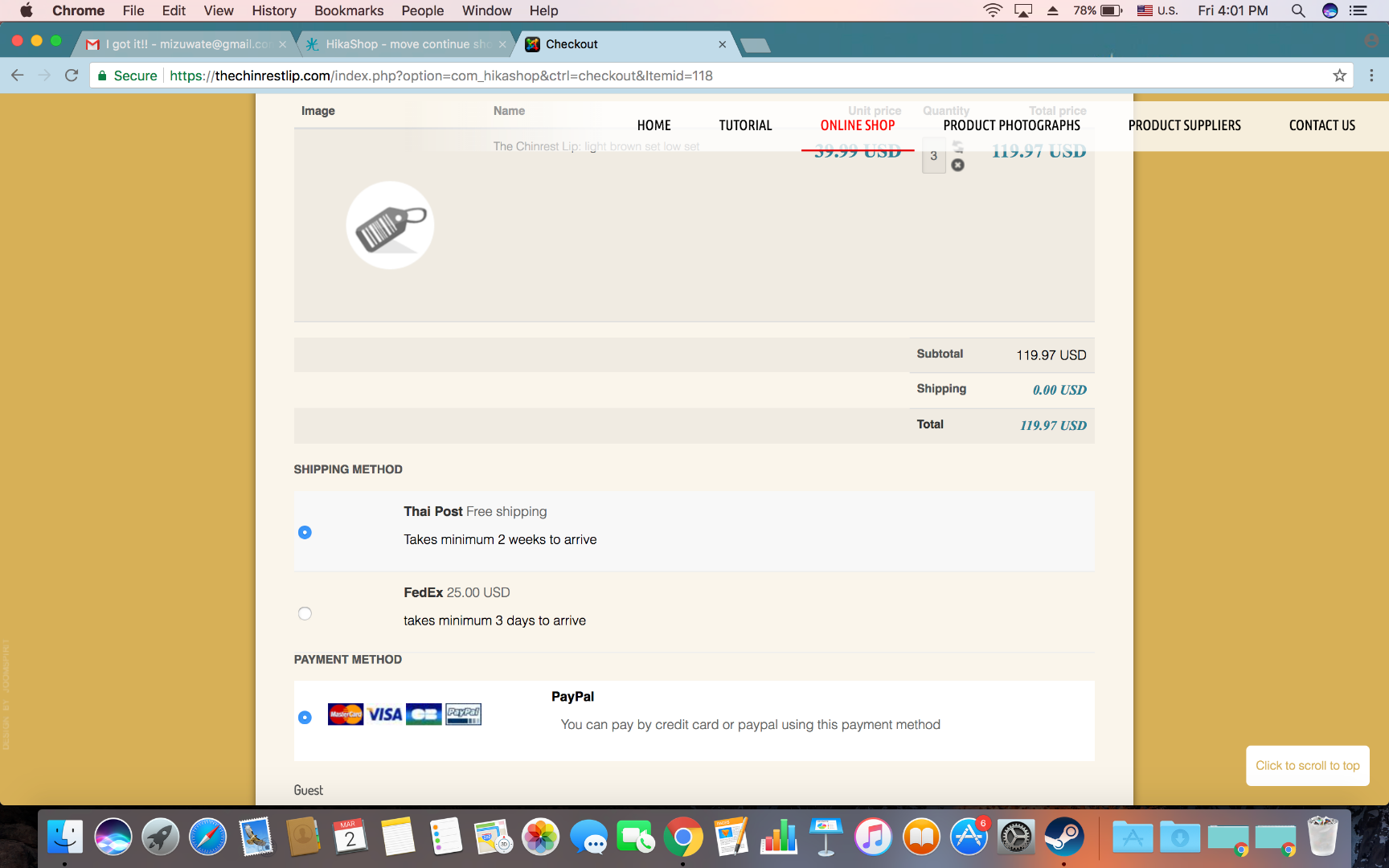This screenshot has width=1389, height=868.
Task: Open the History menu
Action: click(274, 10)
